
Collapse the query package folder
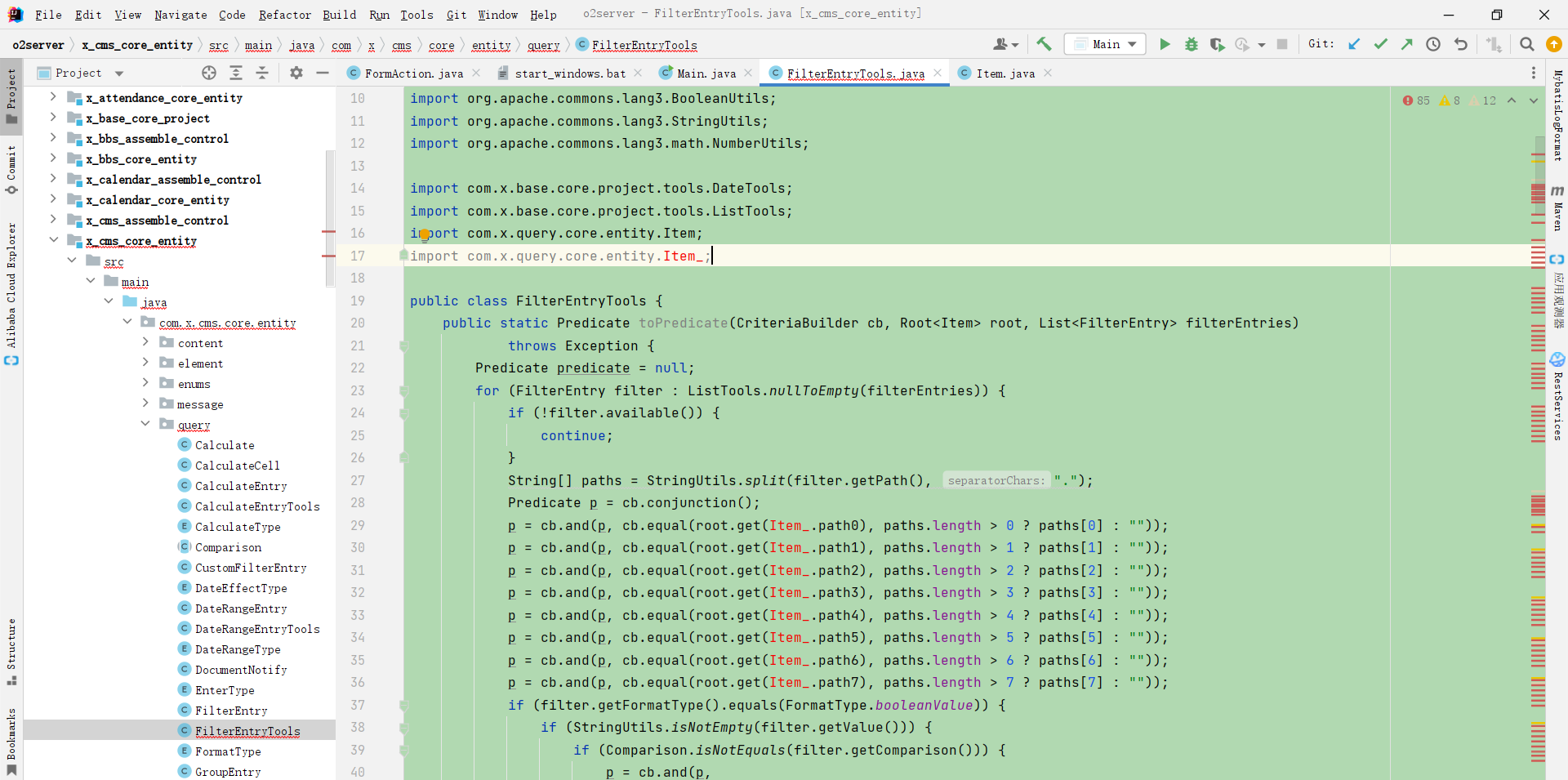tap(145, 424)
